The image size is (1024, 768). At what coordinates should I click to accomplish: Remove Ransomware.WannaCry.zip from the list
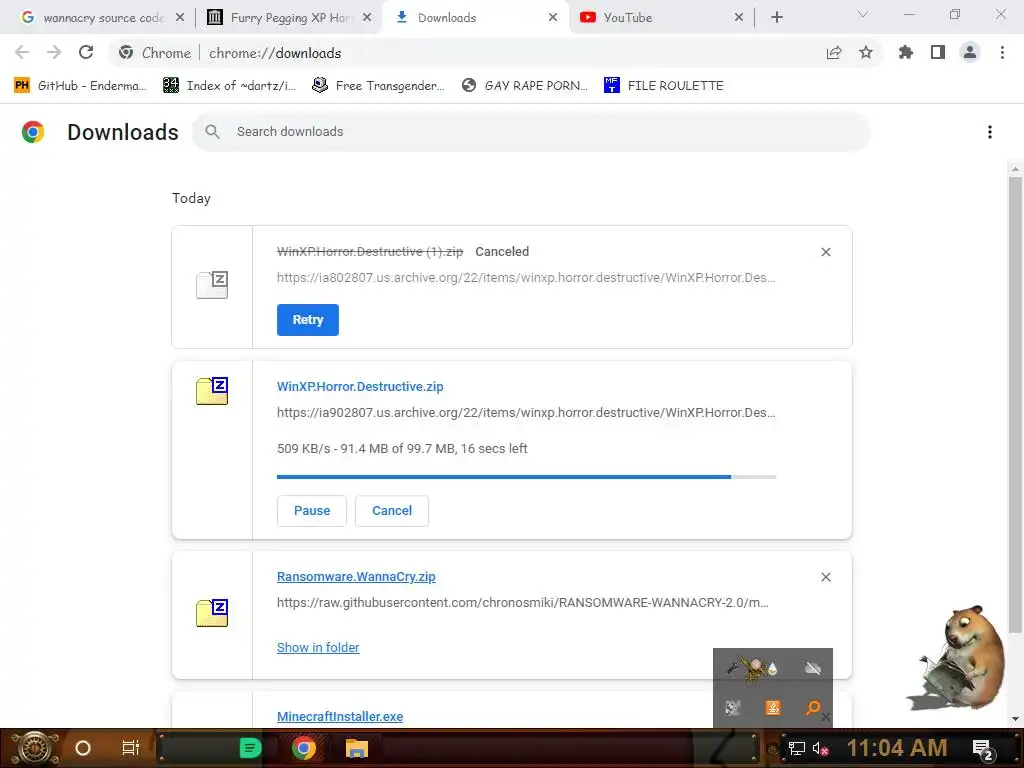(x=825, y=577)
